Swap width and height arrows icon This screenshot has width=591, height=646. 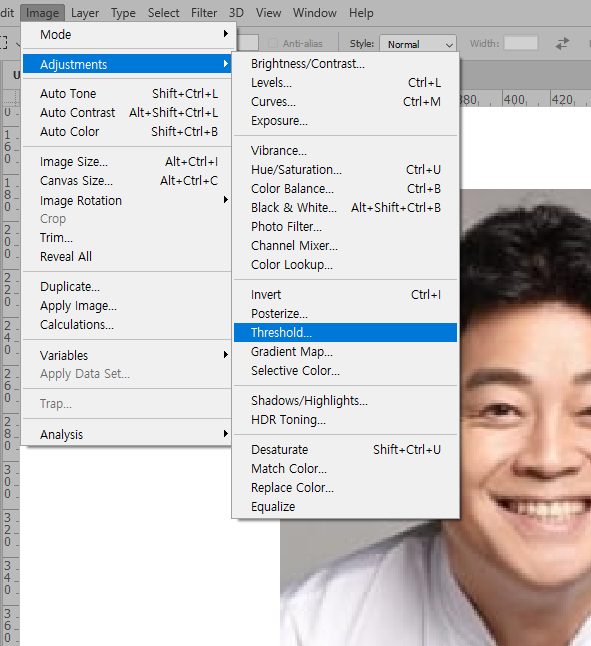pyautogui.click(x=562, y=43)
